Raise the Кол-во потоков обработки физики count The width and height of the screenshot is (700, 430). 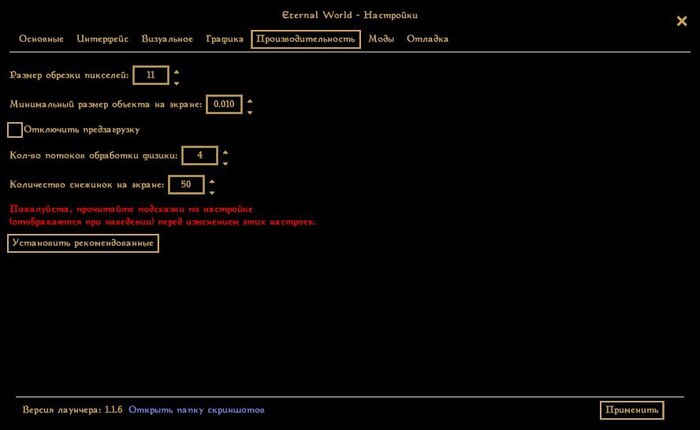pyautogui.click(x=225, y=150)
